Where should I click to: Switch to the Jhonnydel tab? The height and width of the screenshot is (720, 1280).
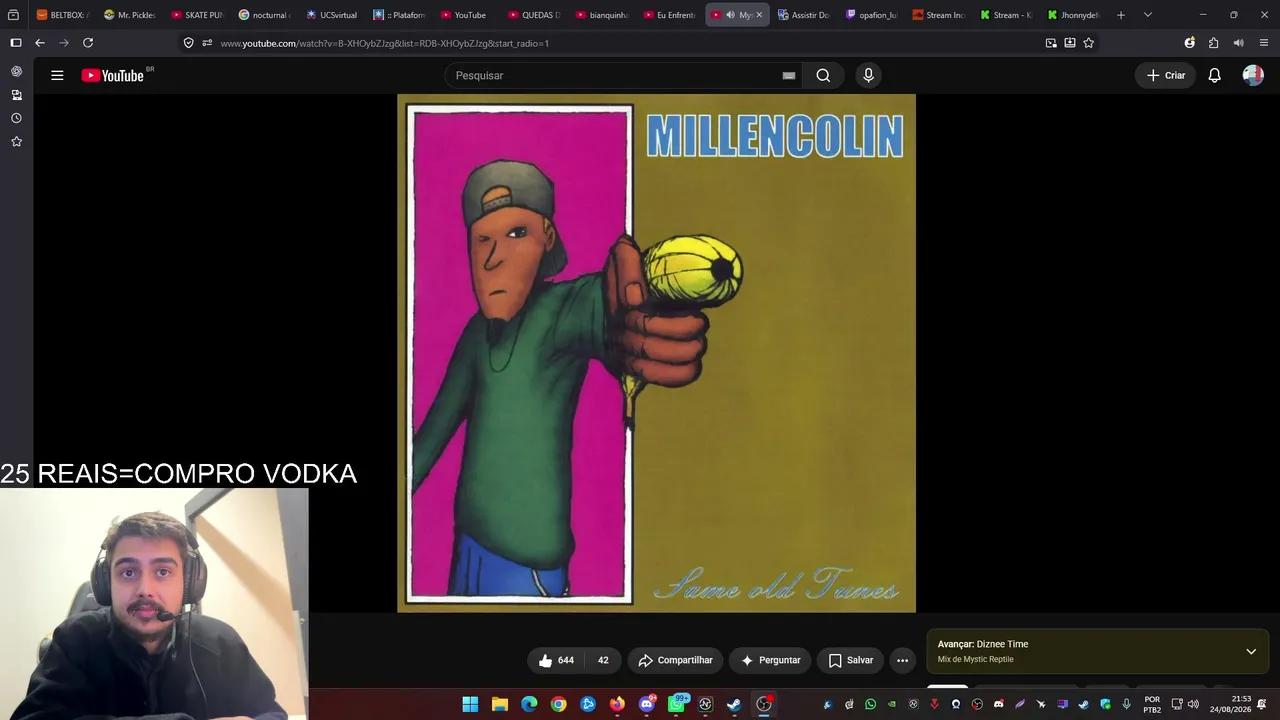click(x=1074, y=15)
